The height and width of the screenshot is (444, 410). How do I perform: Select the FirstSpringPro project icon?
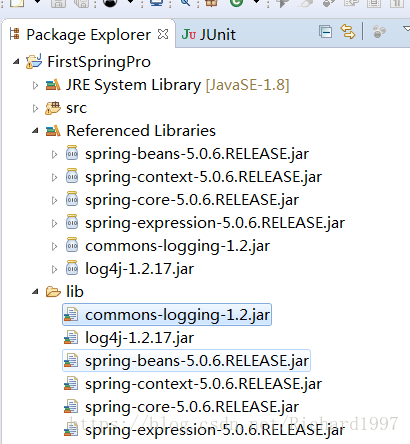coord(34,61)
